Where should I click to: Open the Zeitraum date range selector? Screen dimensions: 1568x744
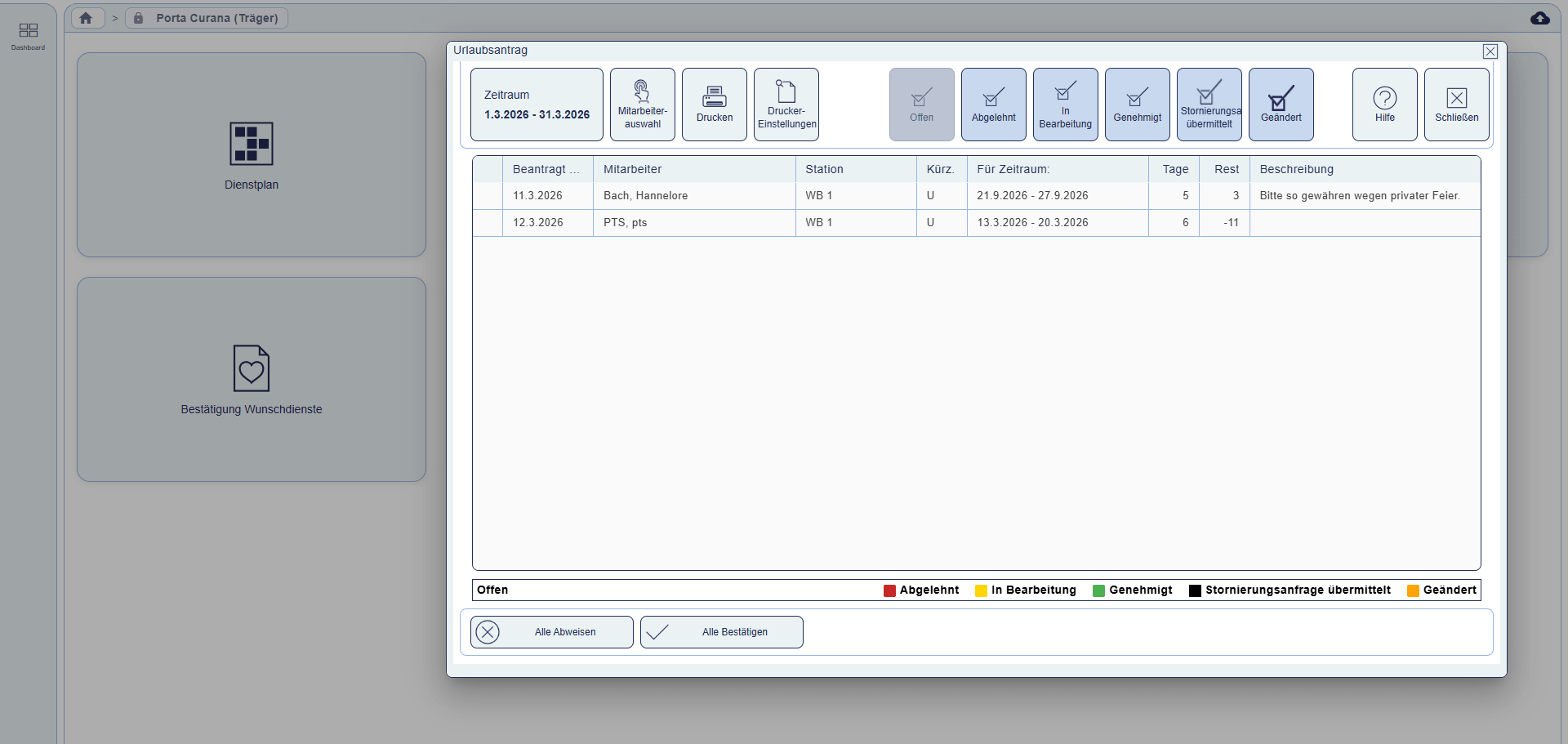coord(537,105)
